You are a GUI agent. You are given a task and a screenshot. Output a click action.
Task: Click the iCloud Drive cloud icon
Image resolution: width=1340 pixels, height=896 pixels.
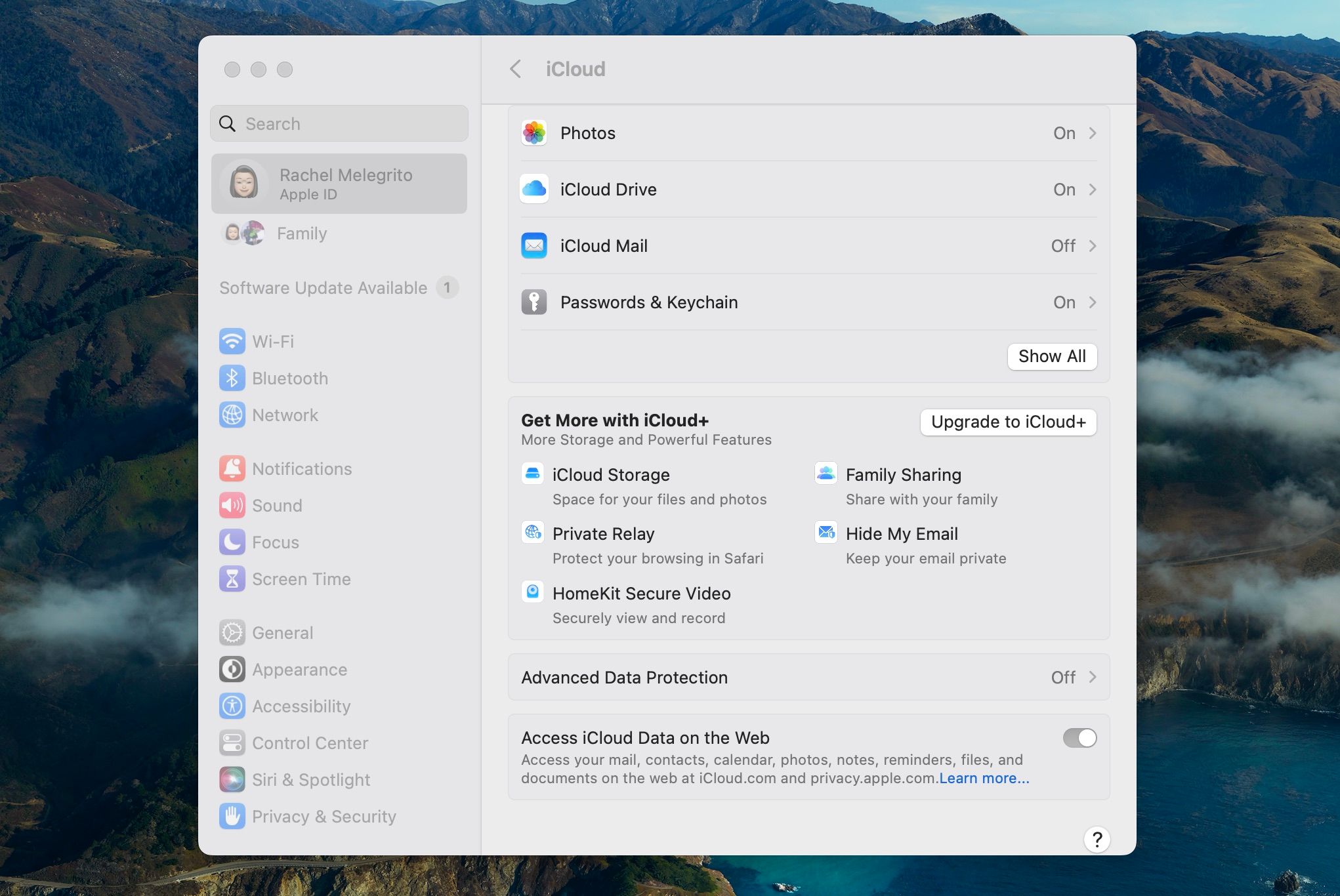[x=534, y=189]
